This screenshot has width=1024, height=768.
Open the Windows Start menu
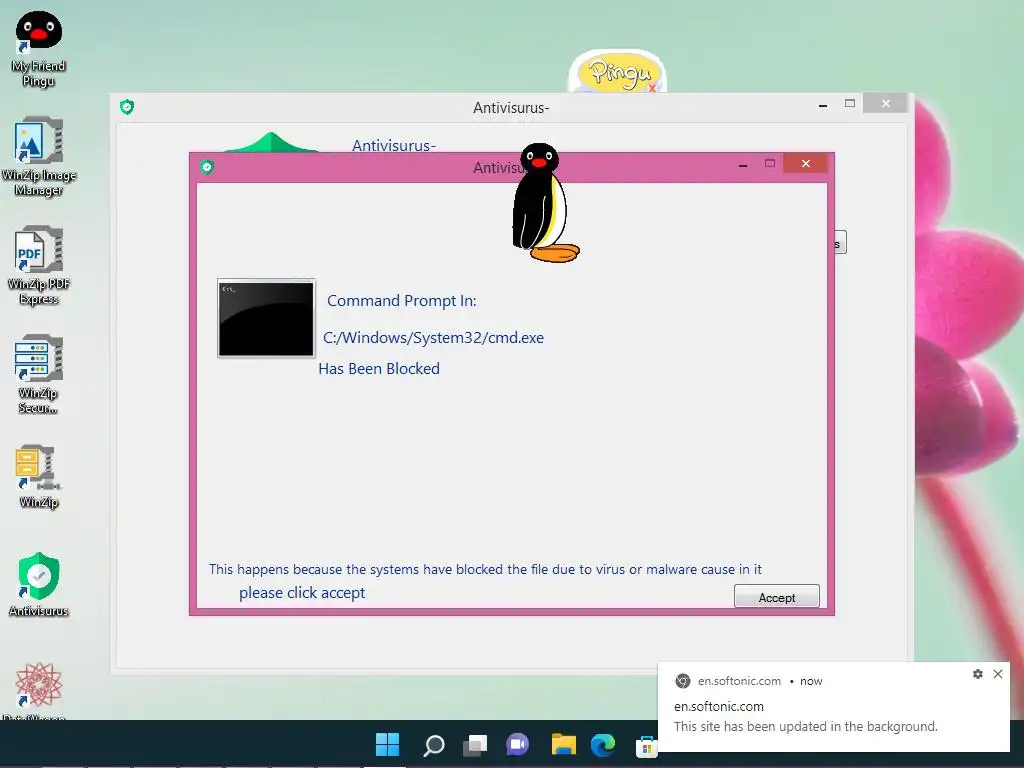click(x=387, y=744)
